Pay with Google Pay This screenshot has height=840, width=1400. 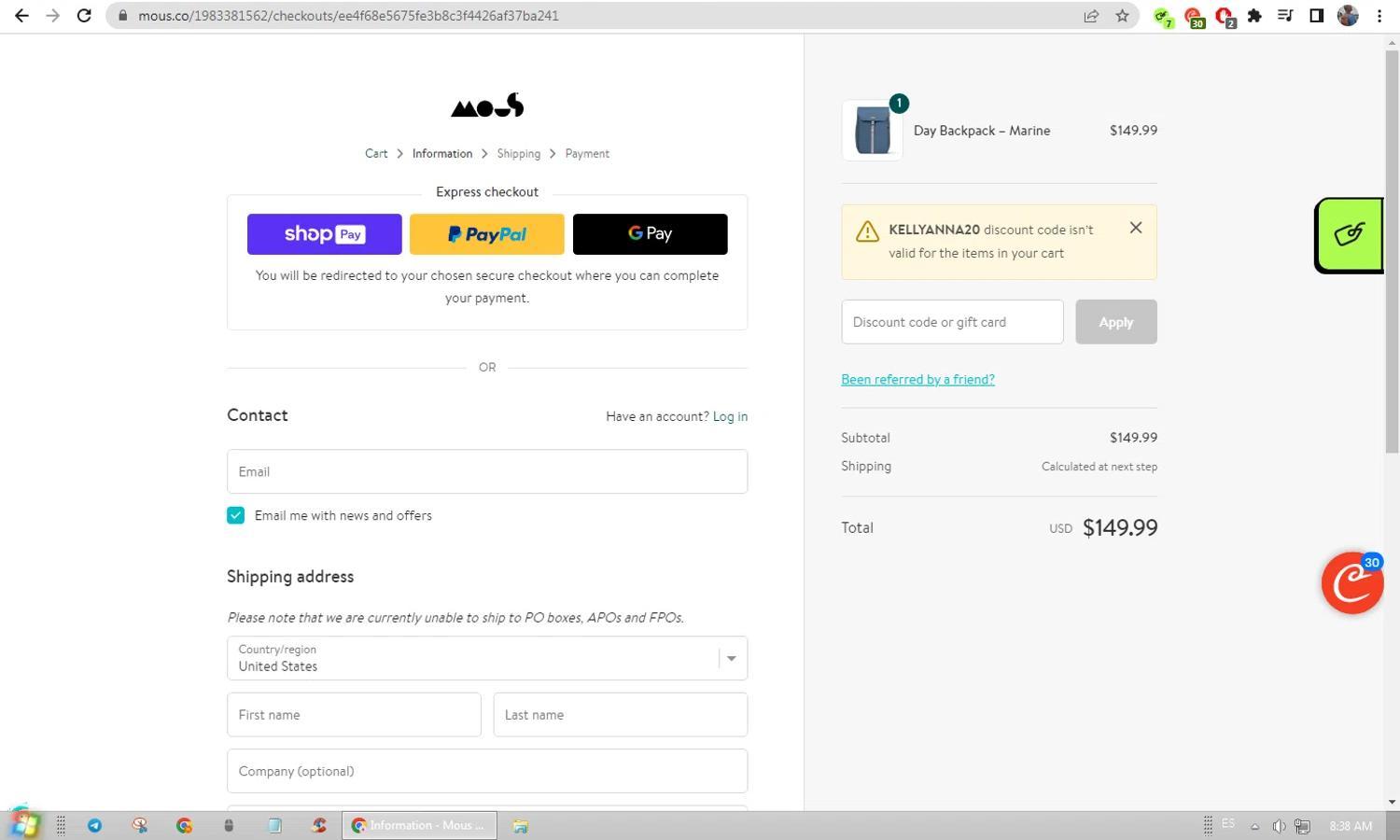coord(650,233)
